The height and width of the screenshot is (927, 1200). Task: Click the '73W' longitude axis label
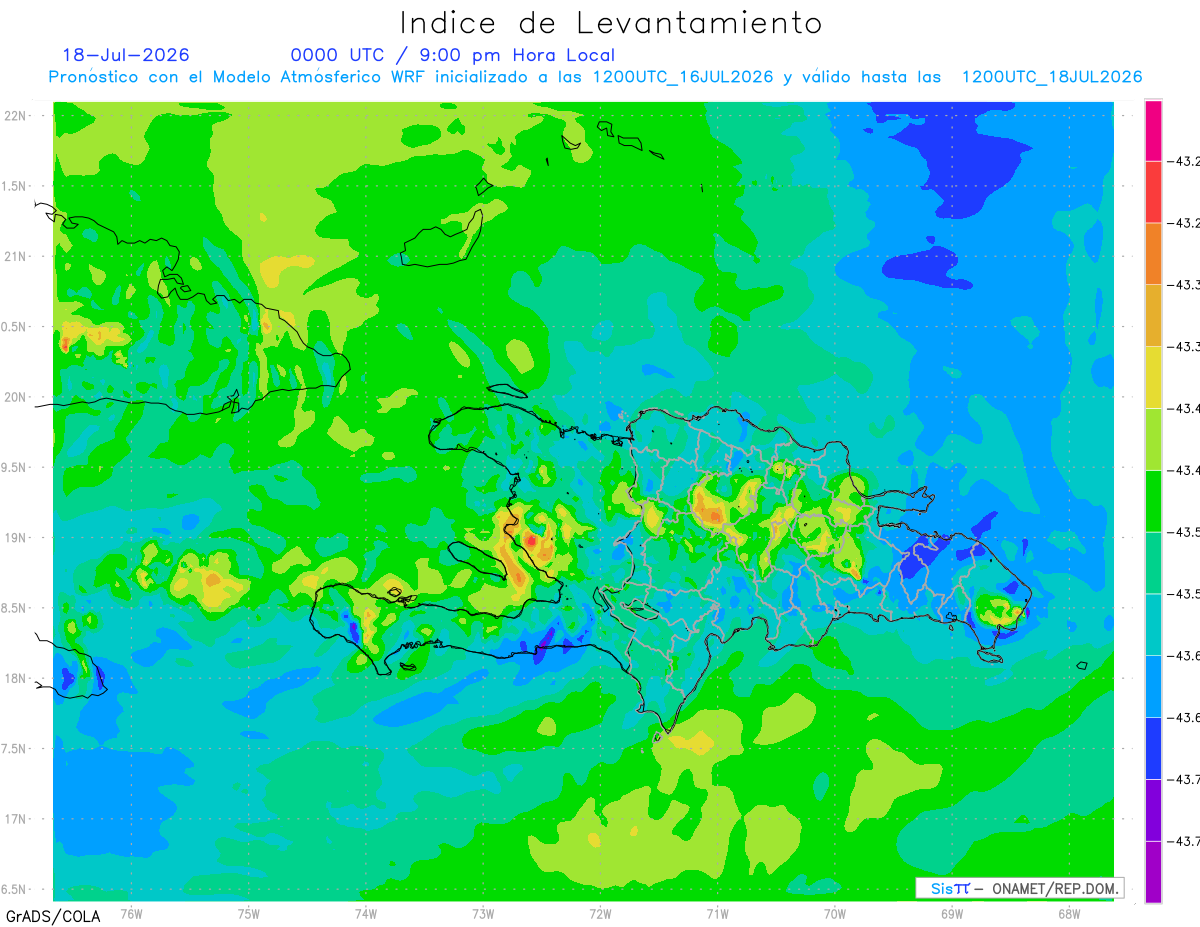(x=483, y=914)
